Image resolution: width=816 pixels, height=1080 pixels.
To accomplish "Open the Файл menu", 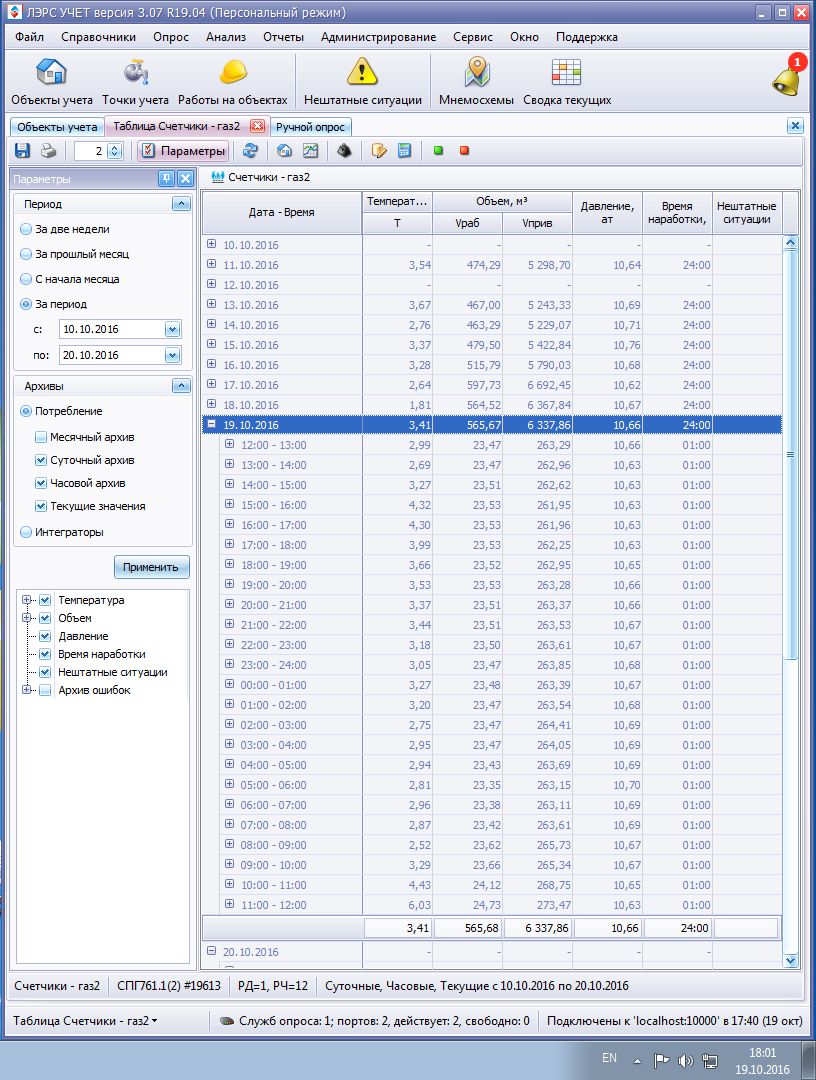I will point(30,37).
